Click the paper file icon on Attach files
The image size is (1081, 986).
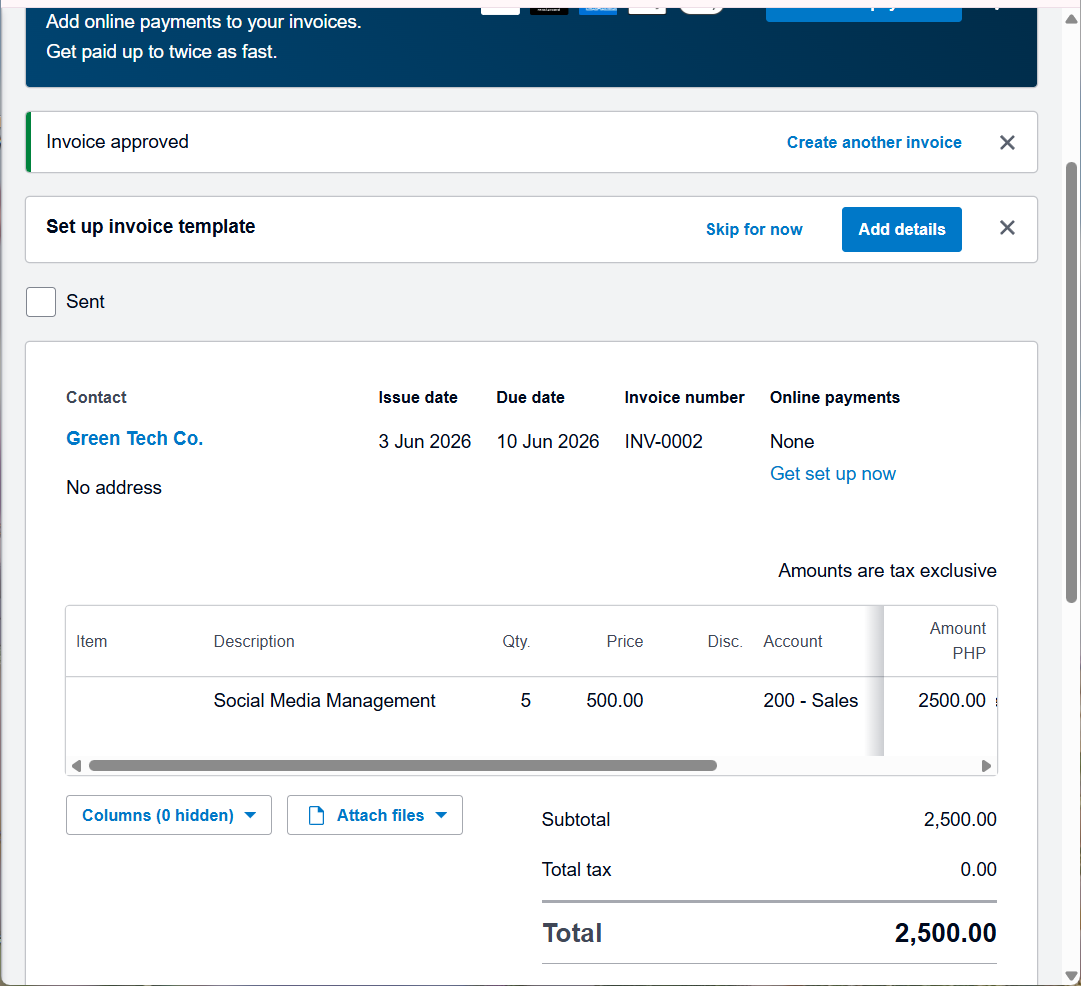pos(316,815)
